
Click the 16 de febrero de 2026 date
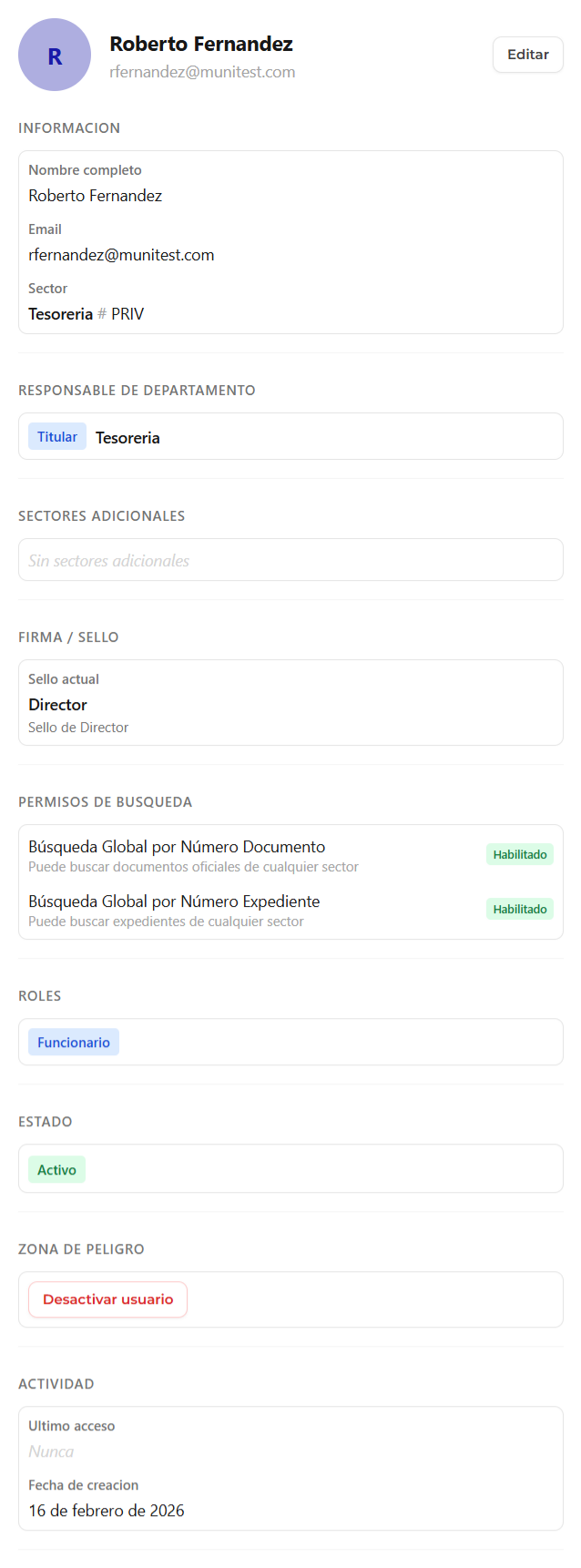[x=107, y=1511]
